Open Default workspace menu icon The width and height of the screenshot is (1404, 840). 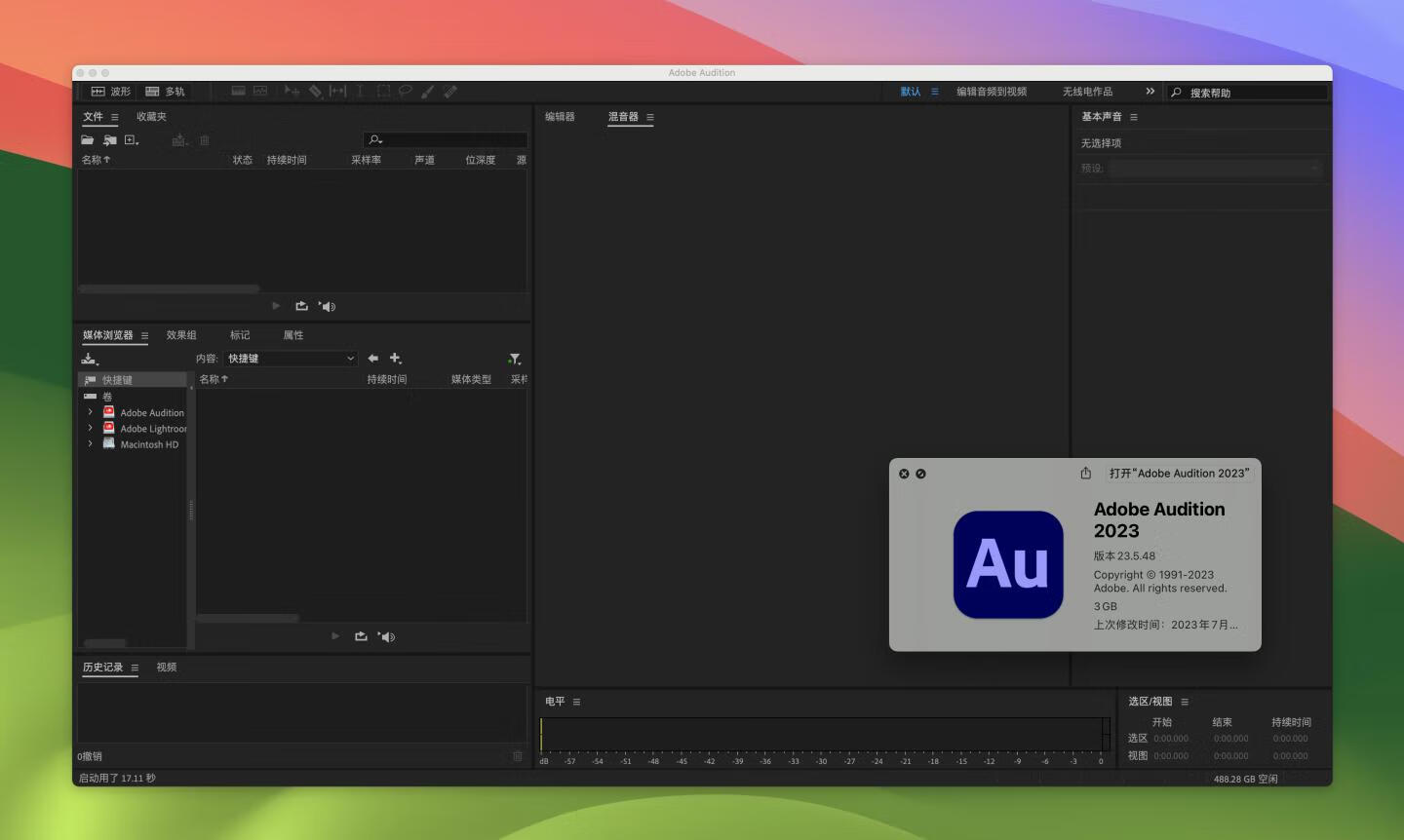point(935,92)
